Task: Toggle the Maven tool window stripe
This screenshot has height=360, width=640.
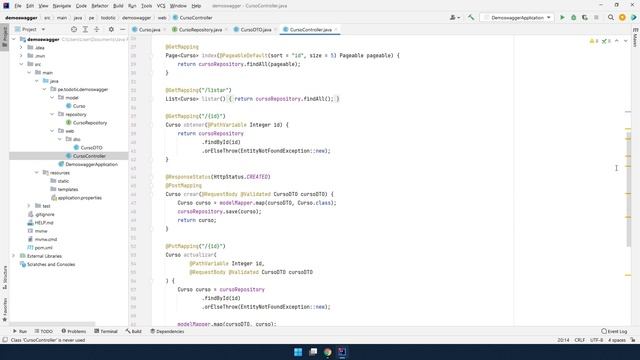Action: pyautogui.click(x=635, y=37)
